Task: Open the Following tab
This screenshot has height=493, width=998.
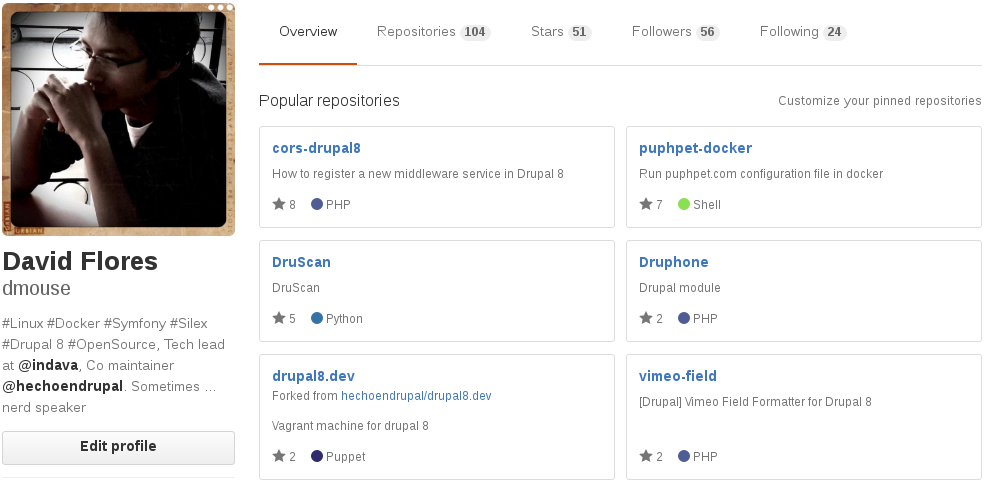Action: coord(803,32)
